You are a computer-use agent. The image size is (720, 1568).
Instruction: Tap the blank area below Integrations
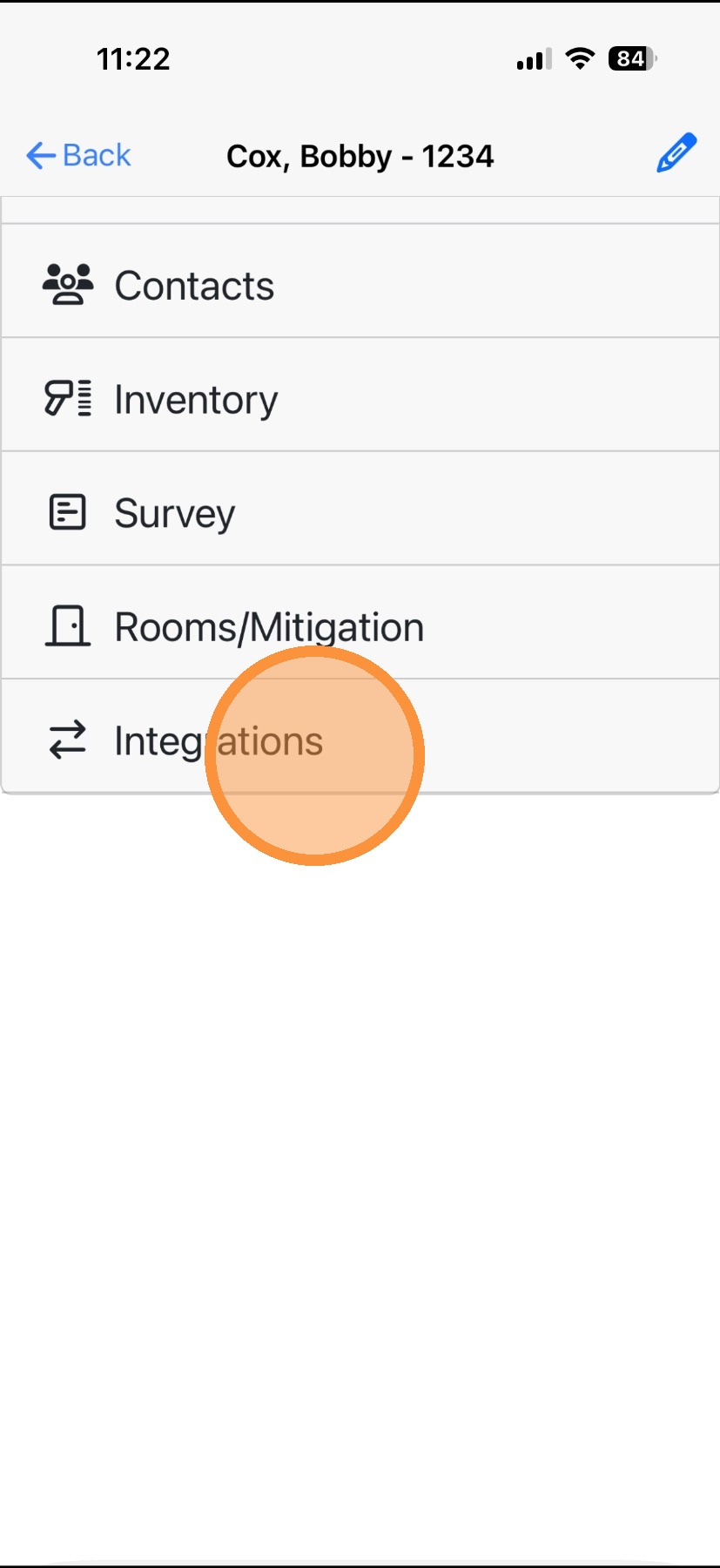(x=360, y=1132)
